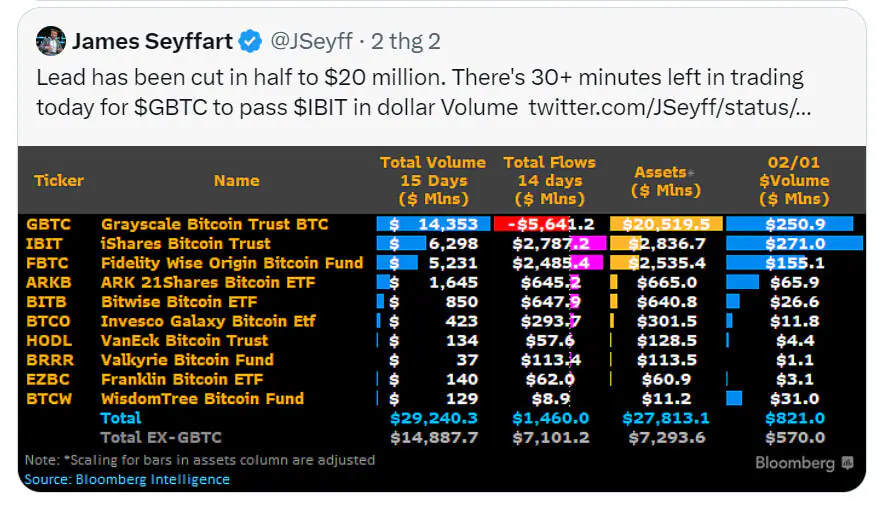Image resolution: width=887 pixels, height=511 pixels.
Task: Open the James Seyffart display name
Action: point(152,42)
